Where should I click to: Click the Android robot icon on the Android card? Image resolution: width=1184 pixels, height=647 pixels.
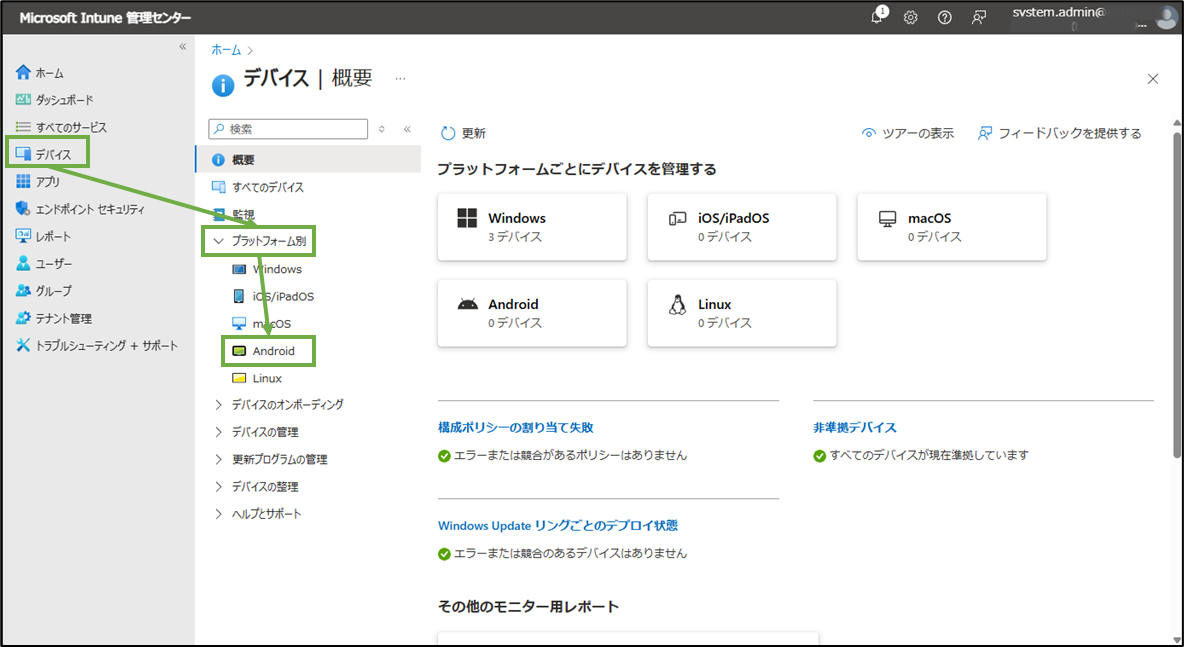click(x=467, y=304)
